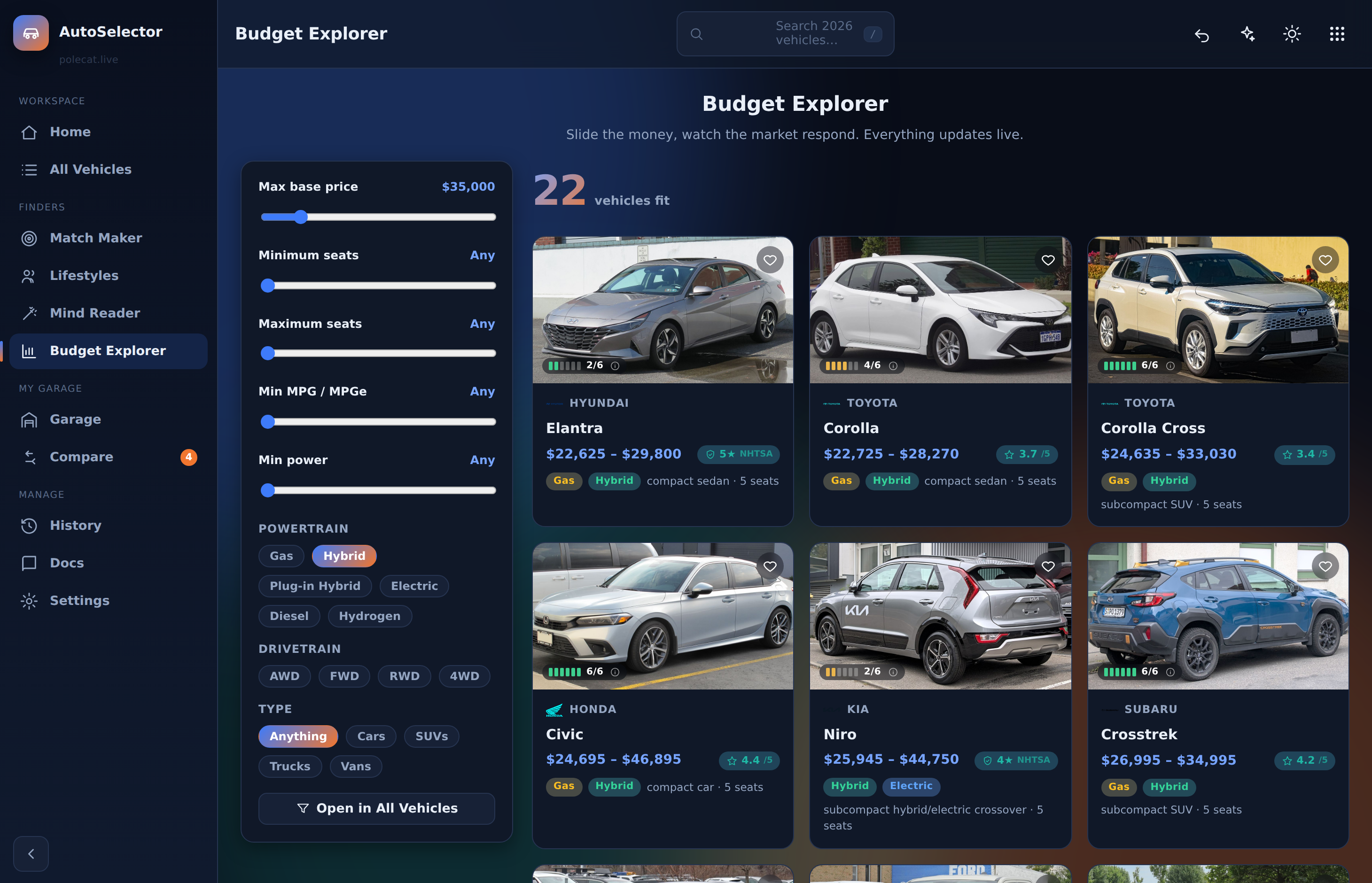Select the Vans type chip
Viewport: 1372px width, 883px height.
tap(356, 767)
